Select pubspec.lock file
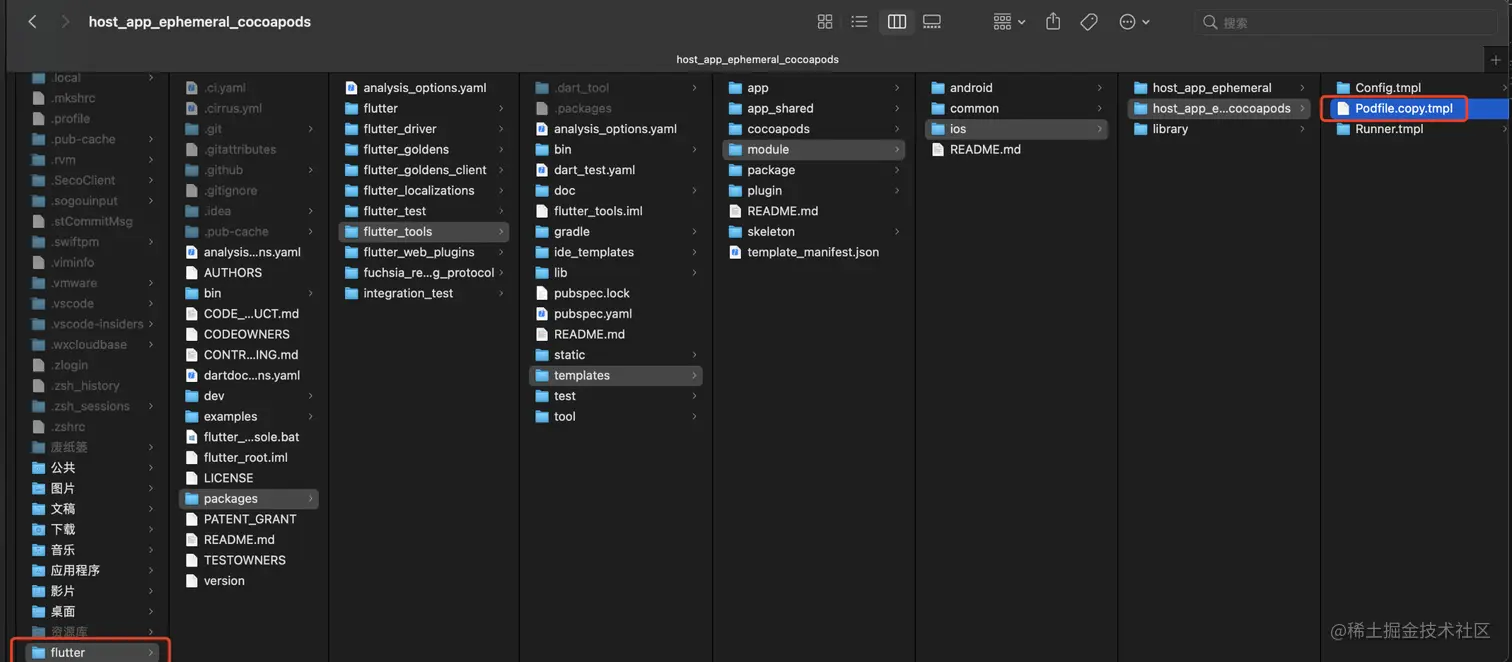The height and width of the screenshot is (662, 1512). pyautogui.click(x=582, y=293)
